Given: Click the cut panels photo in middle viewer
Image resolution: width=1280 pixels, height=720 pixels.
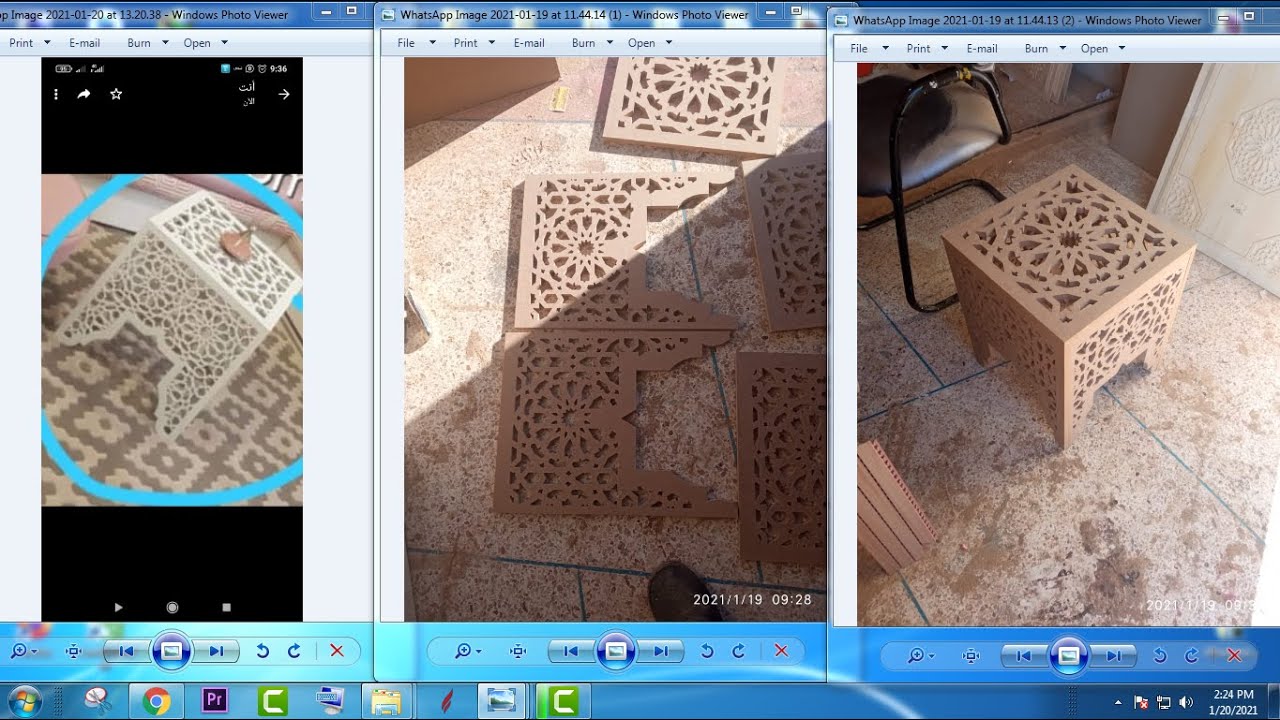Looking at the screenshot, I should pos(615,339).
